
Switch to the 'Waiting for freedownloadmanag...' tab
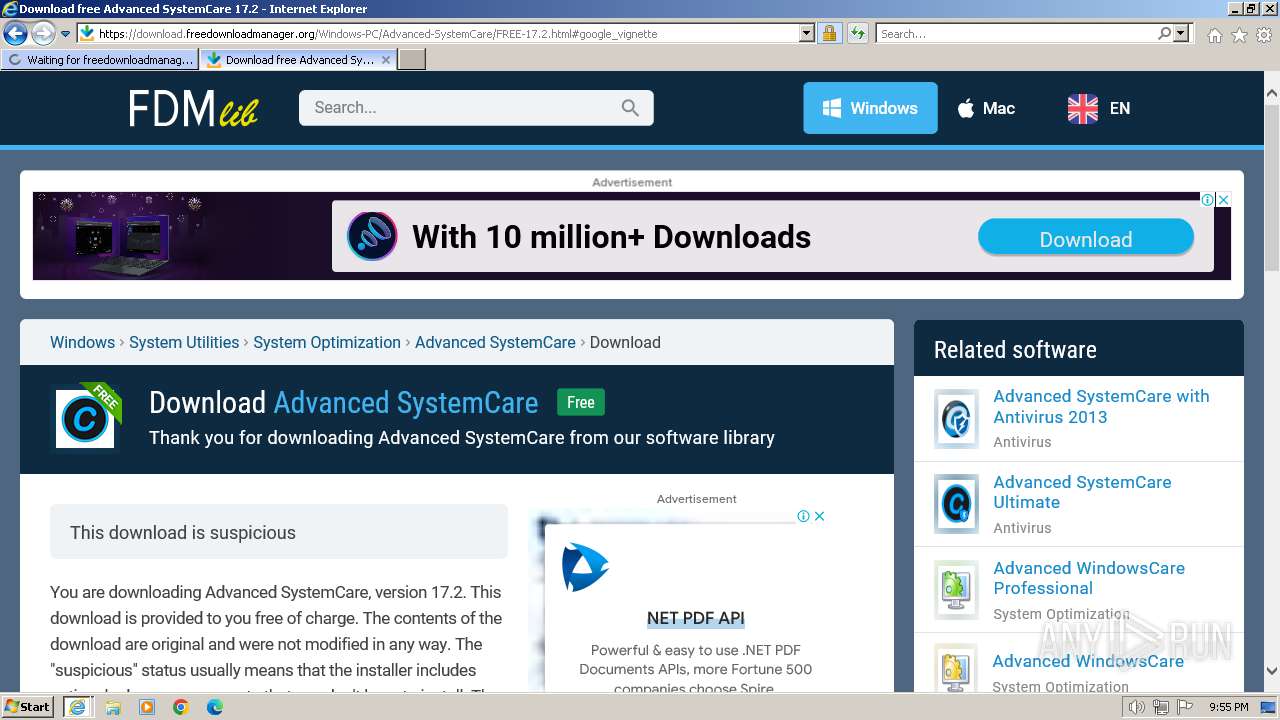click(100, 60)
